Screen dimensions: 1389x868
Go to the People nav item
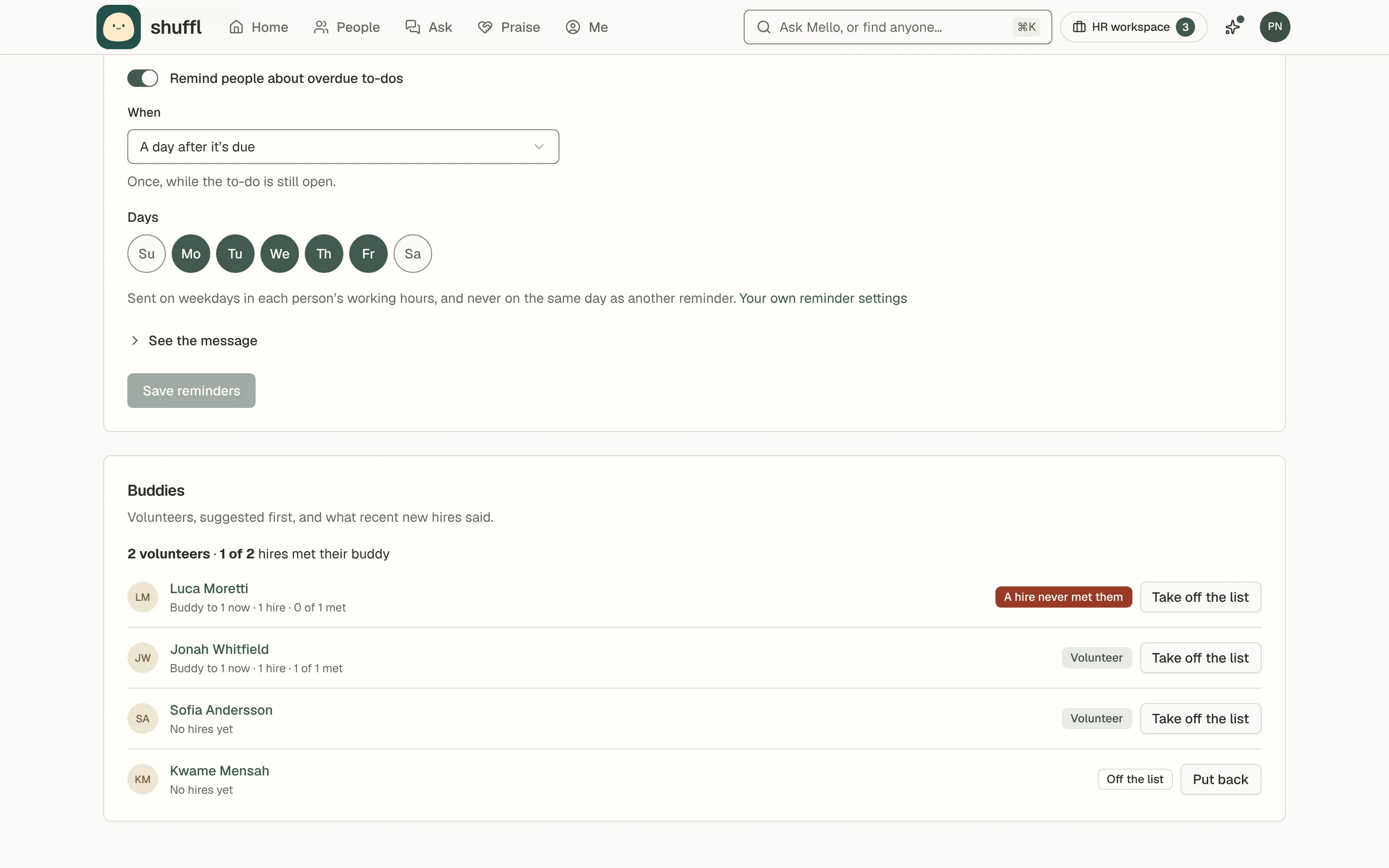(x=347, y=27)
